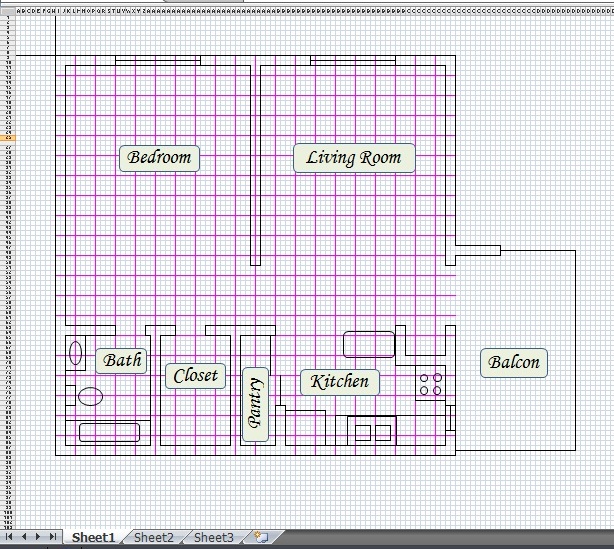Click the highlighted orange row header

(7, 138)
